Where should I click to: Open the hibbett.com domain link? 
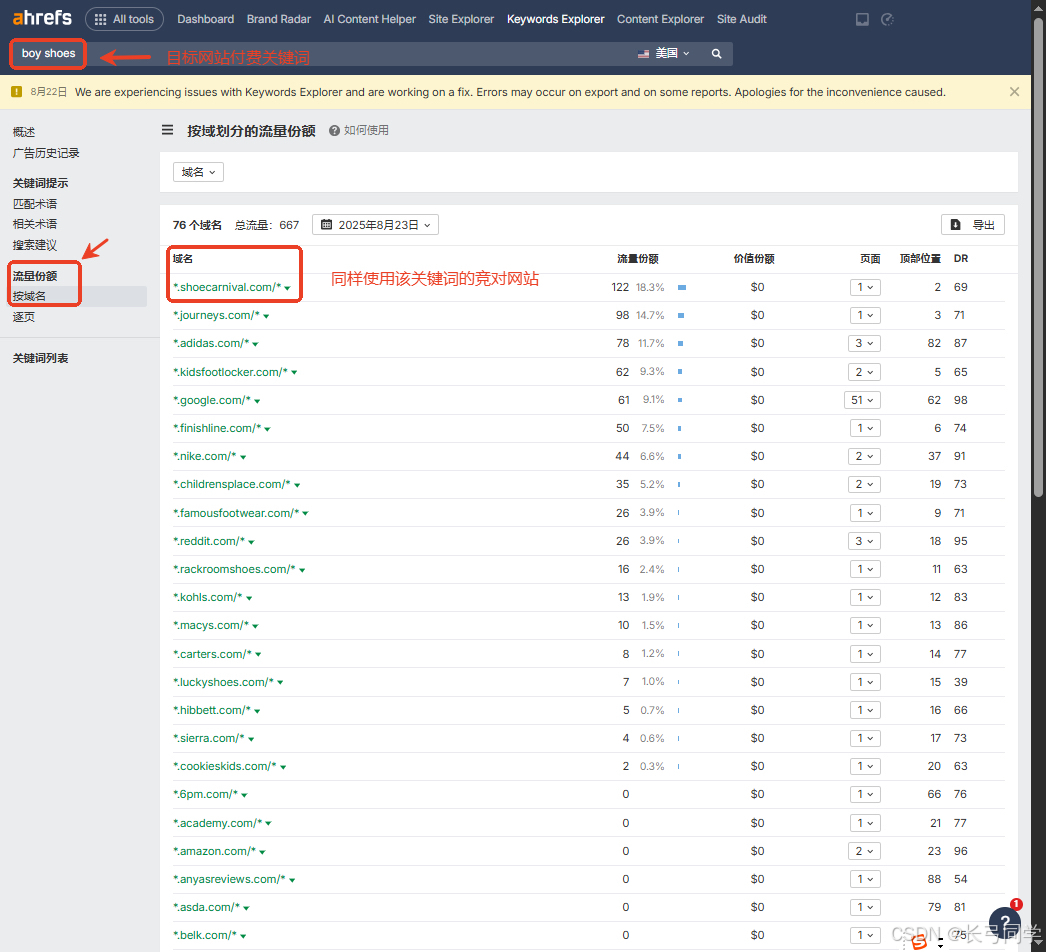point(211,710)
